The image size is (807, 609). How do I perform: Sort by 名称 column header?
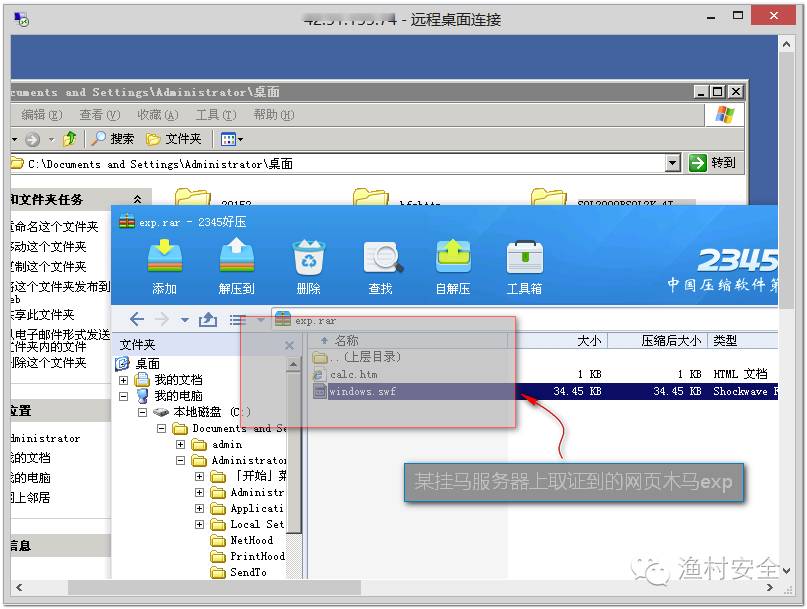point(410,340)
